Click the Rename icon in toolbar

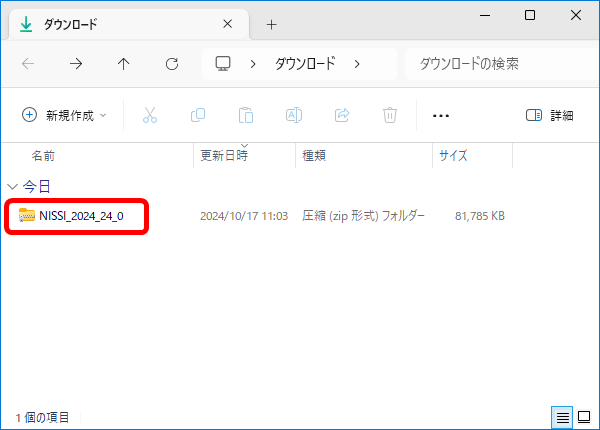click(294, 115)
